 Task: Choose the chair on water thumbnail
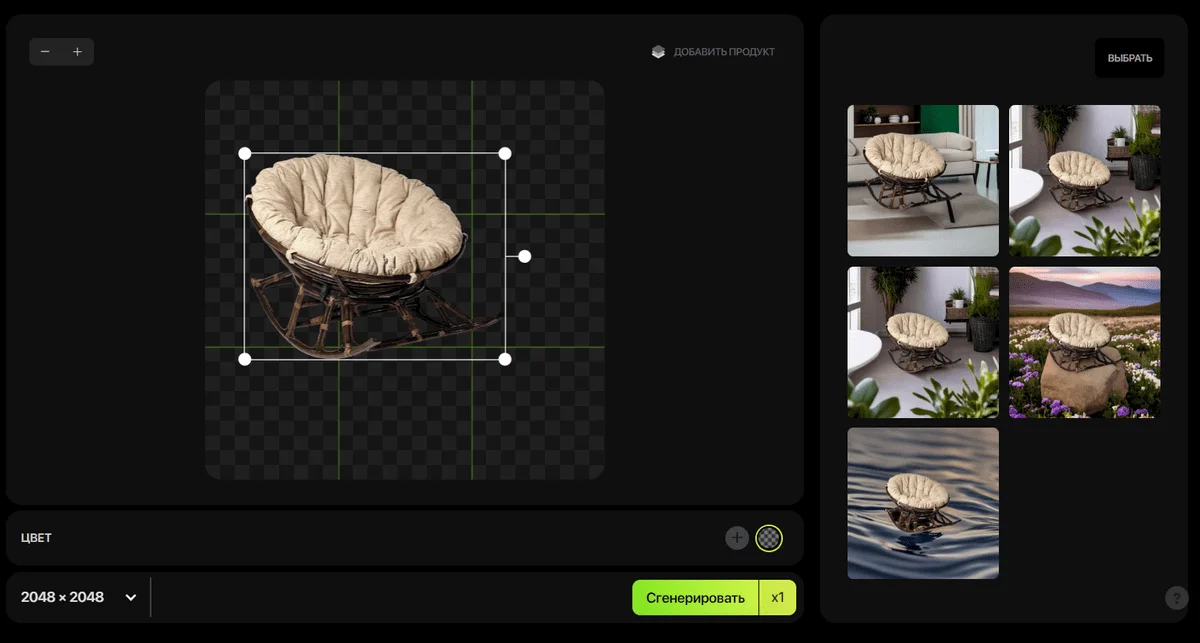point(923,503)
